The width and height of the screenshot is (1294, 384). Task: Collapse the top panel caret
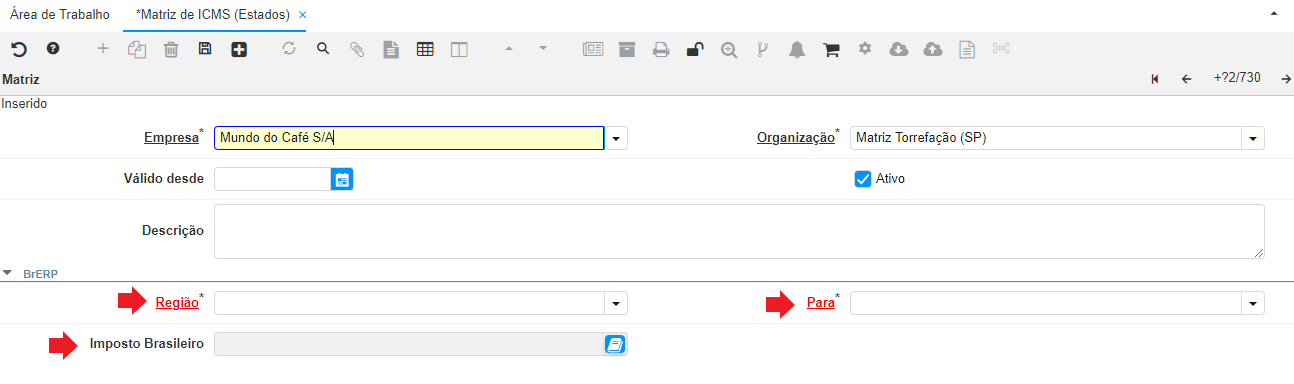(1274, 15)
